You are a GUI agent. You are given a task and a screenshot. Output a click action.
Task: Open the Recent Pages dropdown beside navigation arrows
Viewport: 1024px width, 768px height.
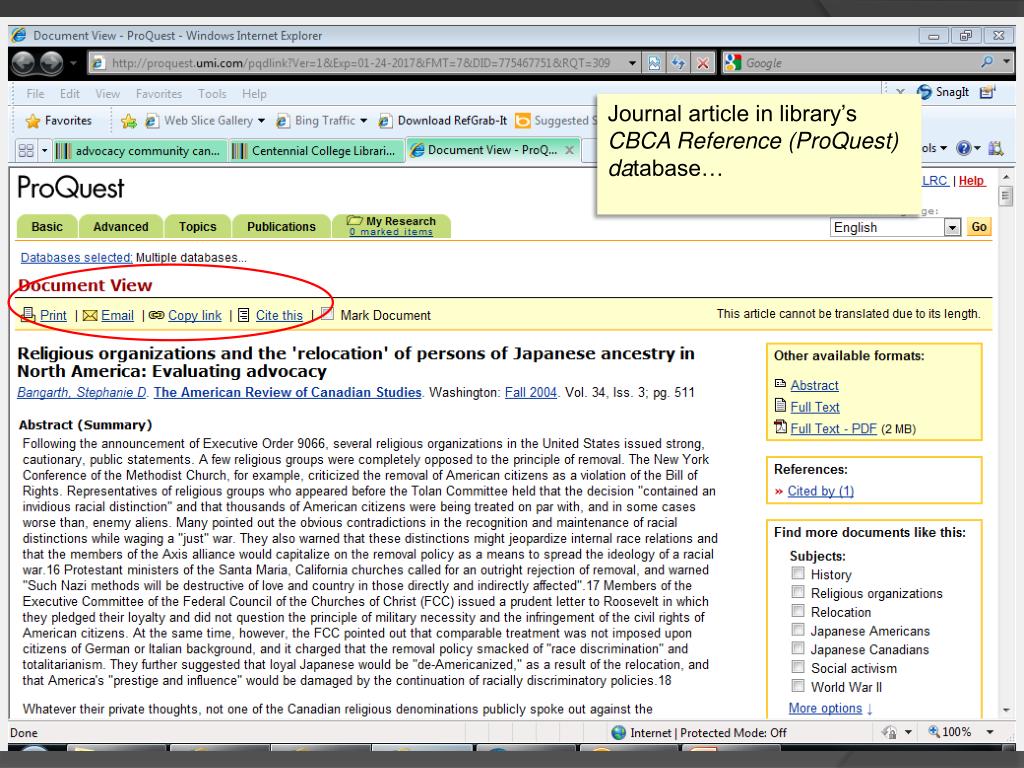pos(73,63)
